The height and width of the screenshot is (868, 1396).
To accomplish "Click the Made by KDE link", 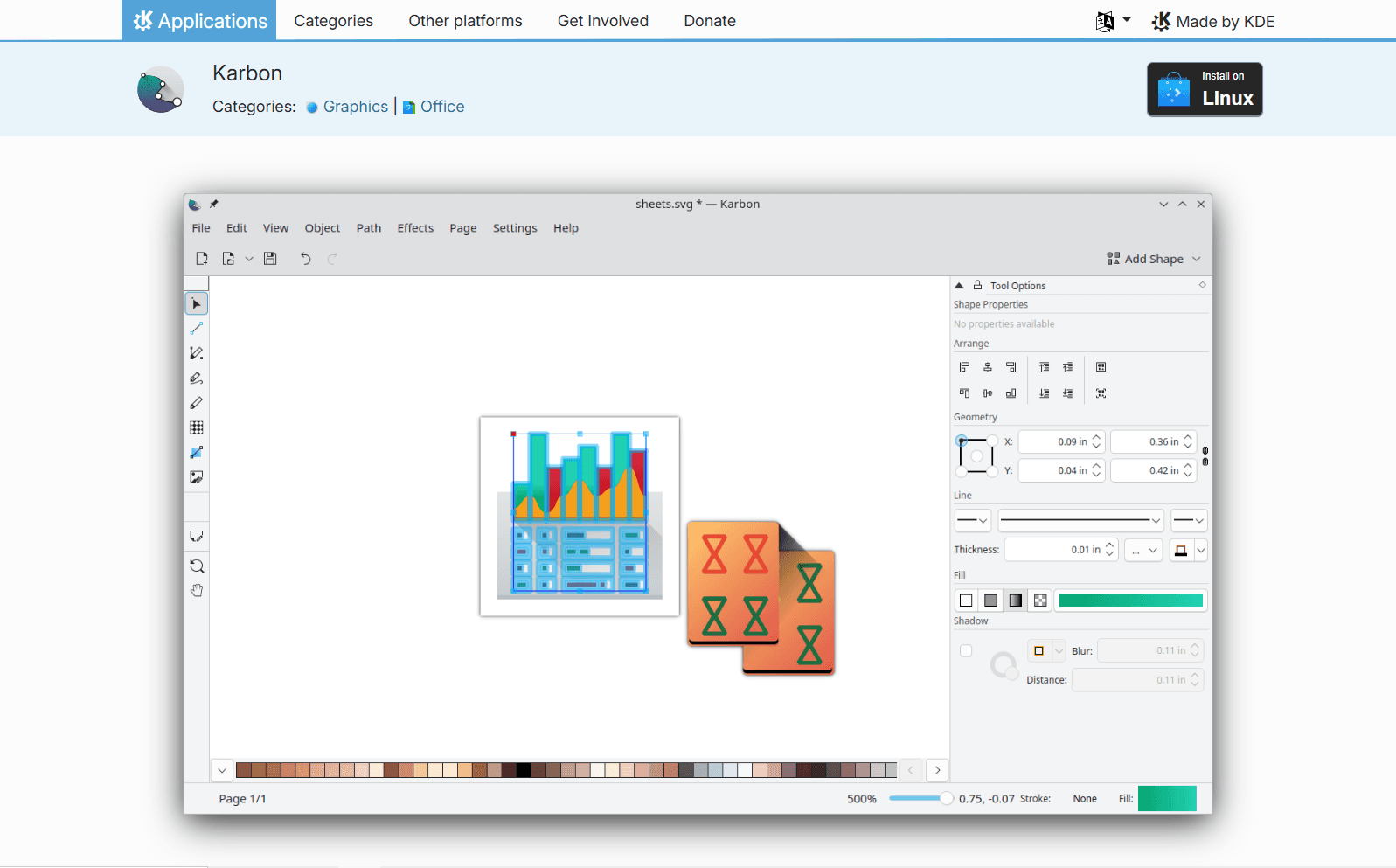I will (1213, 21).
